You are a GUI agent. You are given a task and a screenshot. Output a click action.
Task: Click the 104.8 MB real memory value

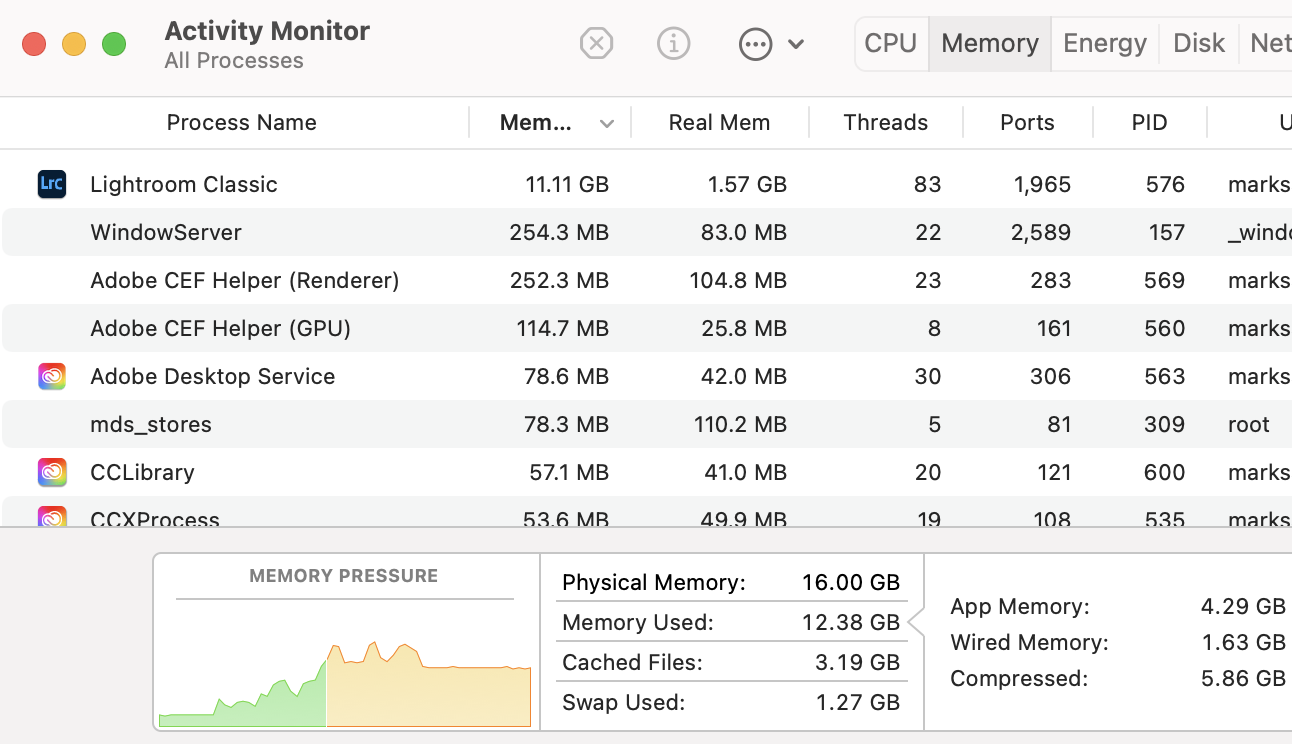pyautogui.click(x=738, y=280)
